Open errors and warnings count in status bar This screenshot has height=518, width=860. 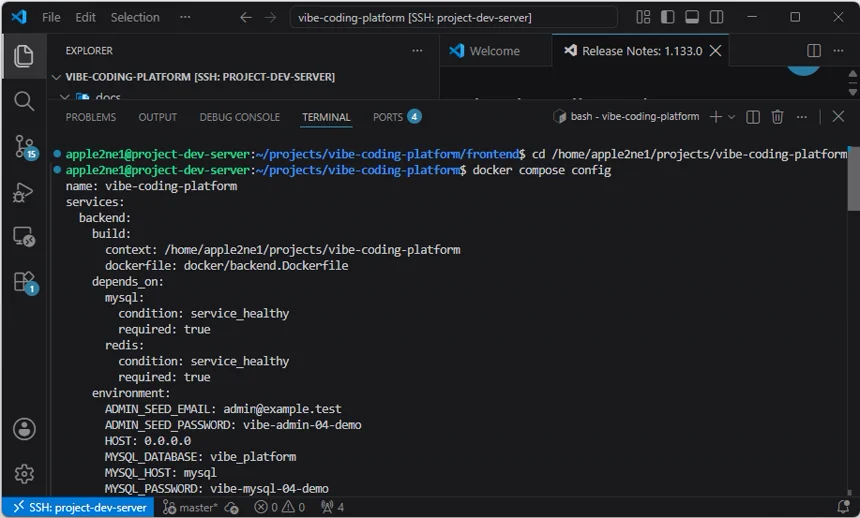[280, 508]
